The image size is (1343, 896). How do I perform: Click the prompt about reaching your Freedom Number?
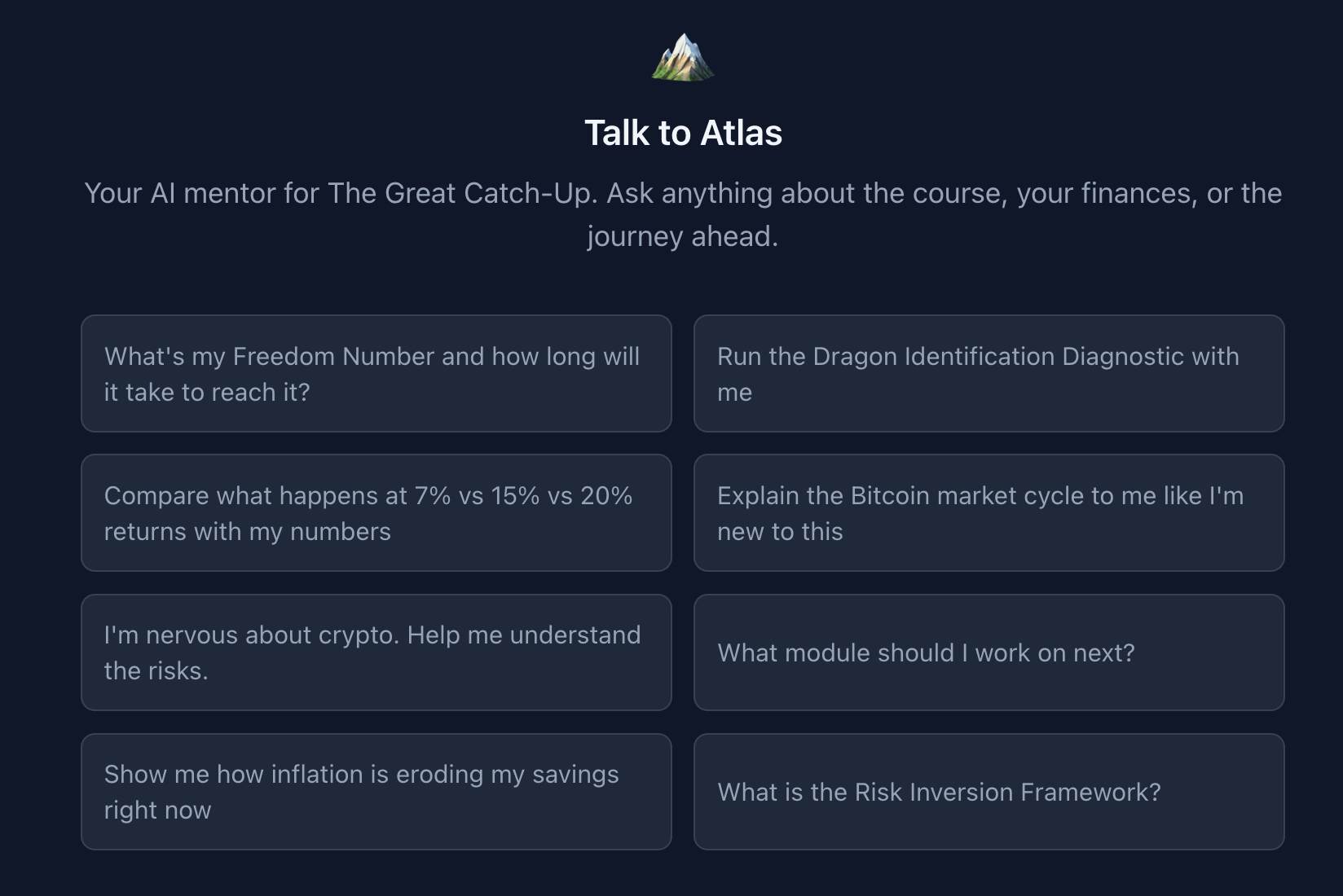pos(376,374)
